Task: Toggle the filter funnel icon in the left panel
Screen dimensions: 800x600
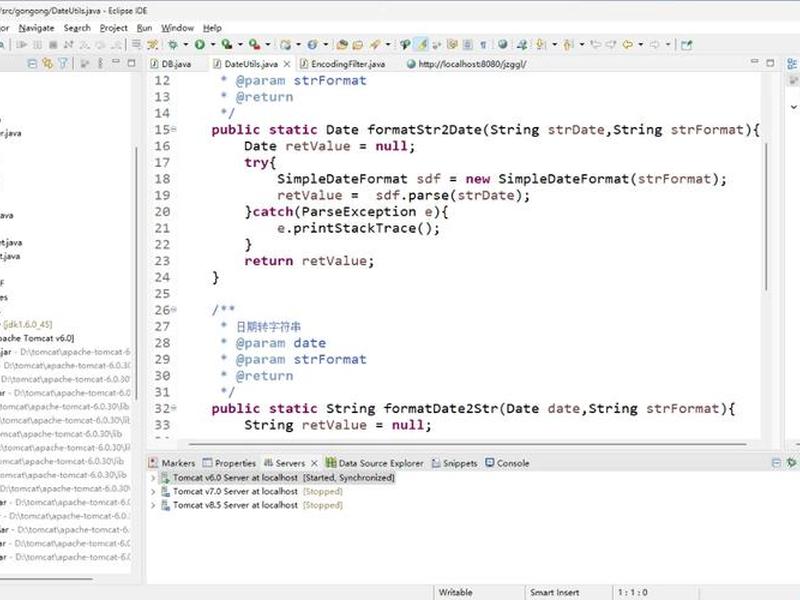Action: pyautogui.click(x=63, y=64)
